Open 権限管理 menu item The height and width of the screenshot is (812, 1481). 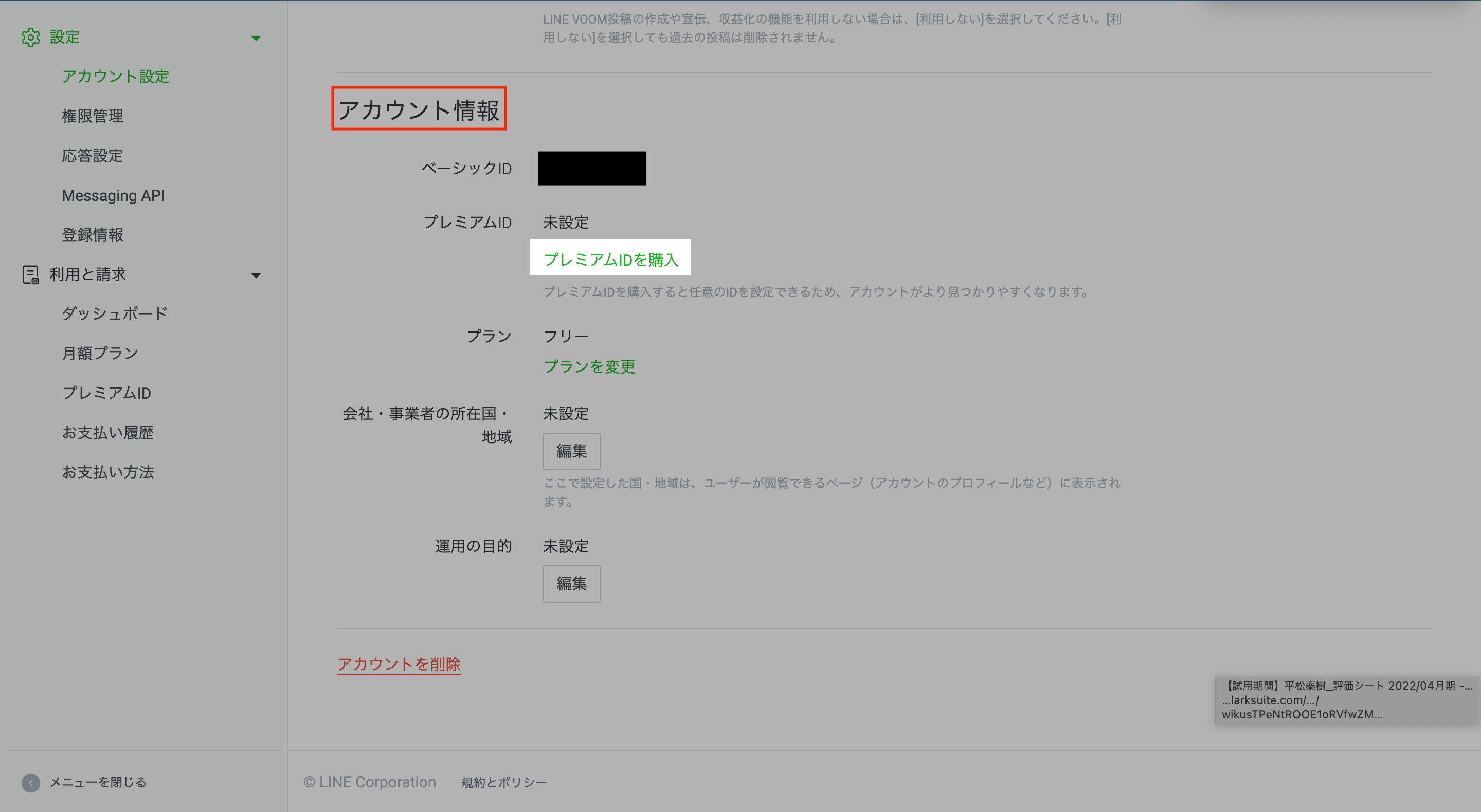[x=92, y=116]
